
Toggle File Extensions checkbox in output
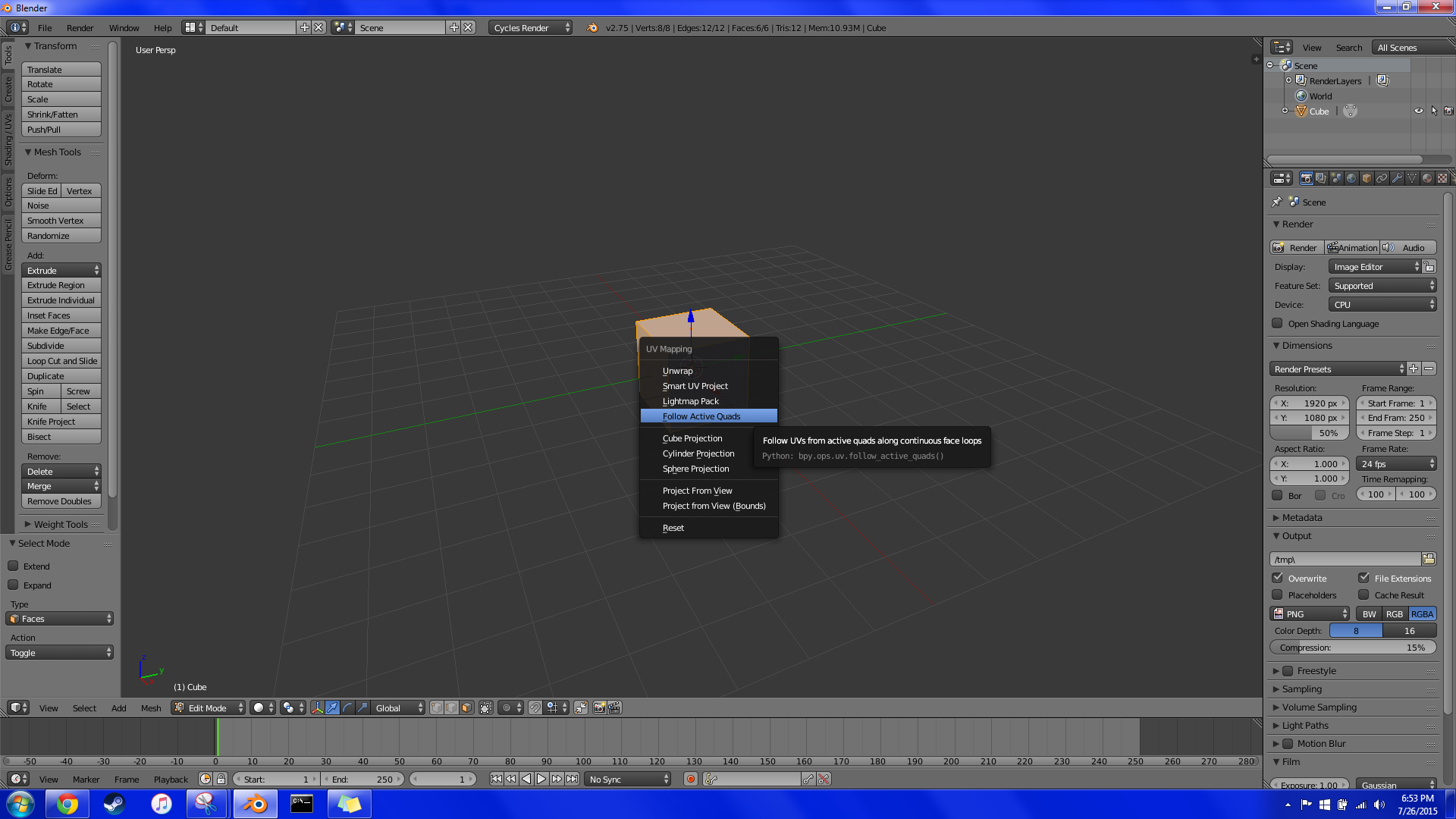point(1362,577)
